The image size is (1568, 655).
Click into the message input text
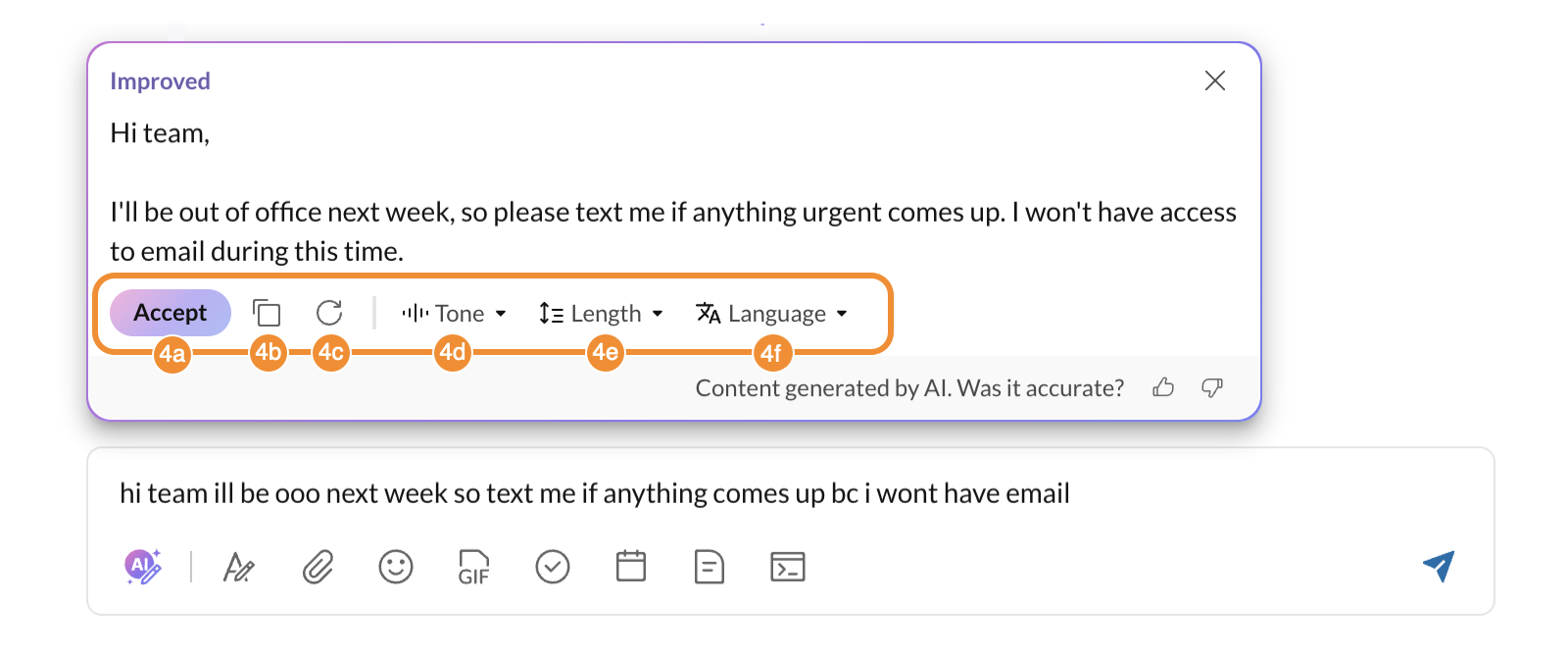594,493
